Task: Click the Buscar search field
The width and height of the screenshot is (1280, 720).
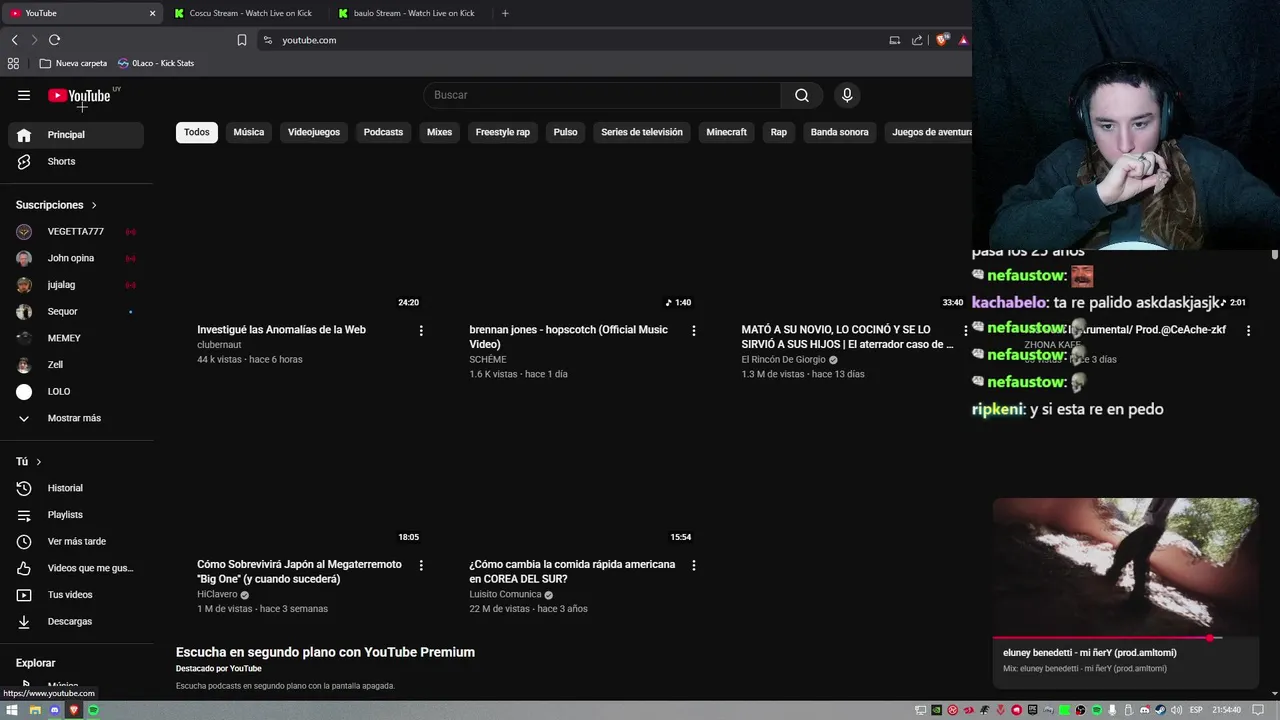Action: tap(602, 95)
